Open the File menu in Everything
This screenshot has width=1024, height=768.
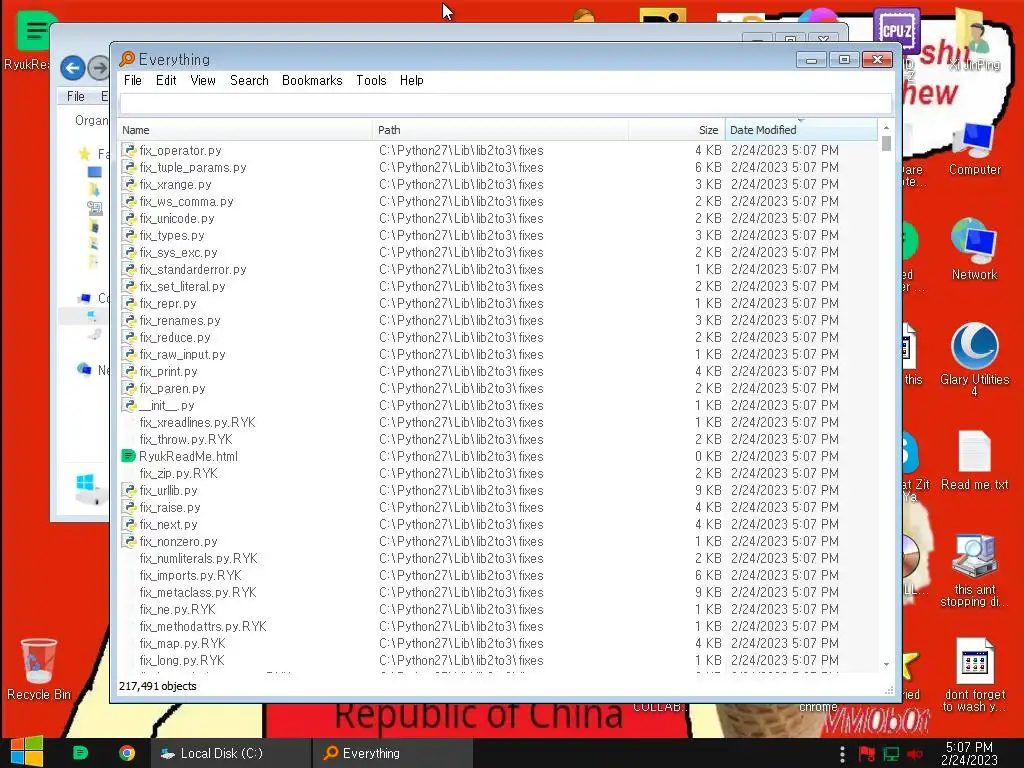[x=133, y=80]
